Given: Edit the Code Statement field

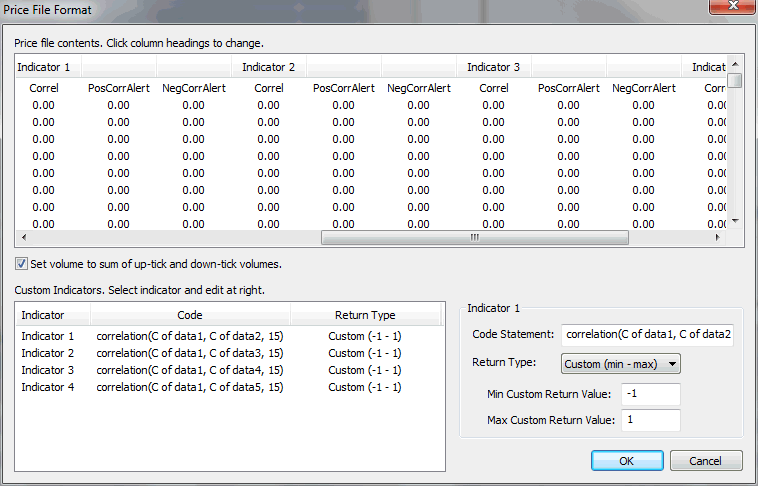Looking at the screenshot, I should (x=647, y=334).
